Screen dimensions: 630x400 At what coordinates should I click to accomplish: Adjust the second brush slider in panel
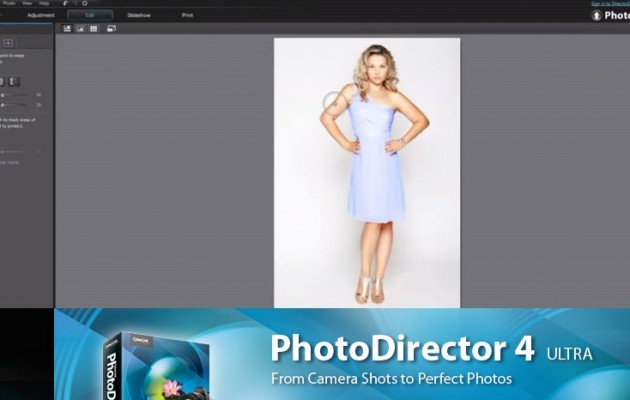point(14,105)
